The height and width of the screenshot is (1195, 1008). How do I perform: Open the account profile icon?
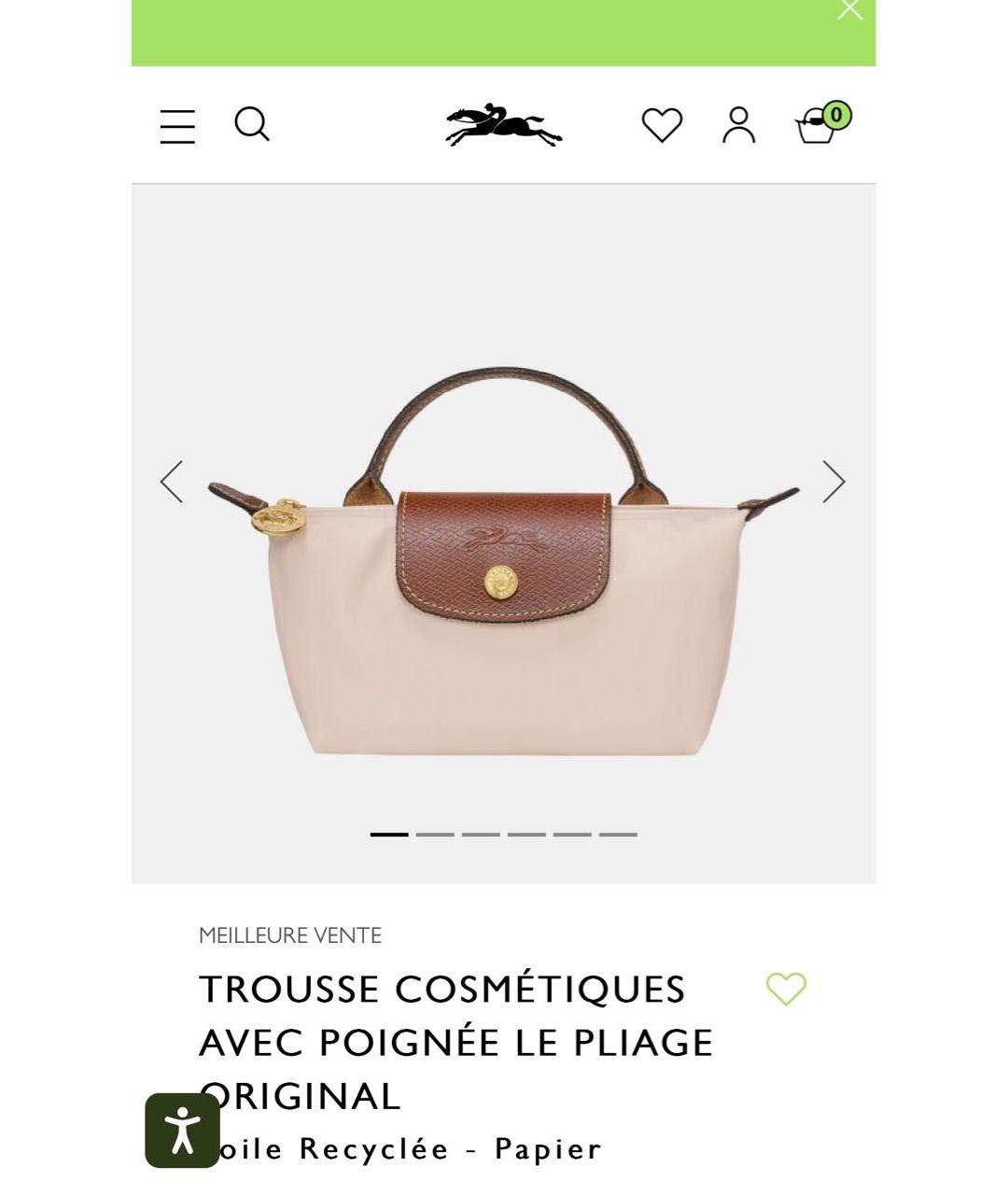[738, 125]
